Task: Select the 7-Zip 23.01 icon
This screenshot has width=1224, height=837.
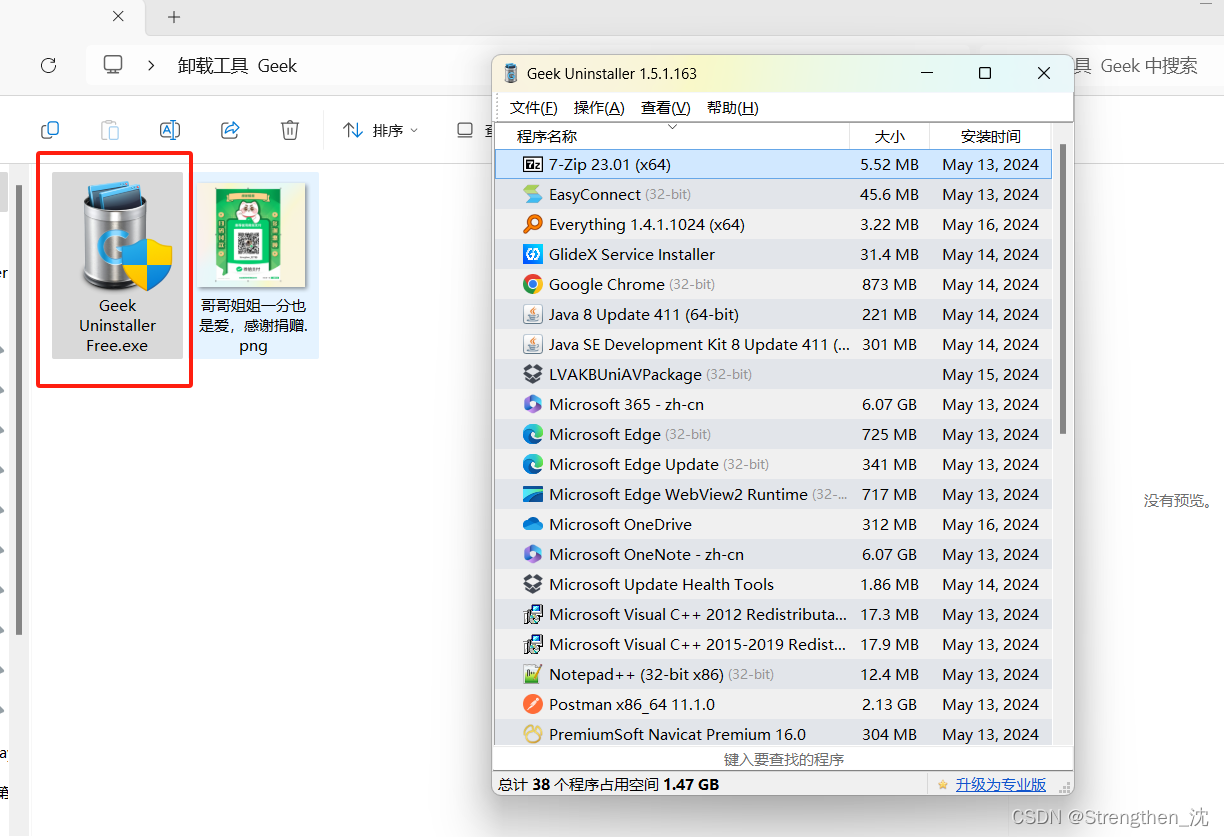Action: point(533,164)
